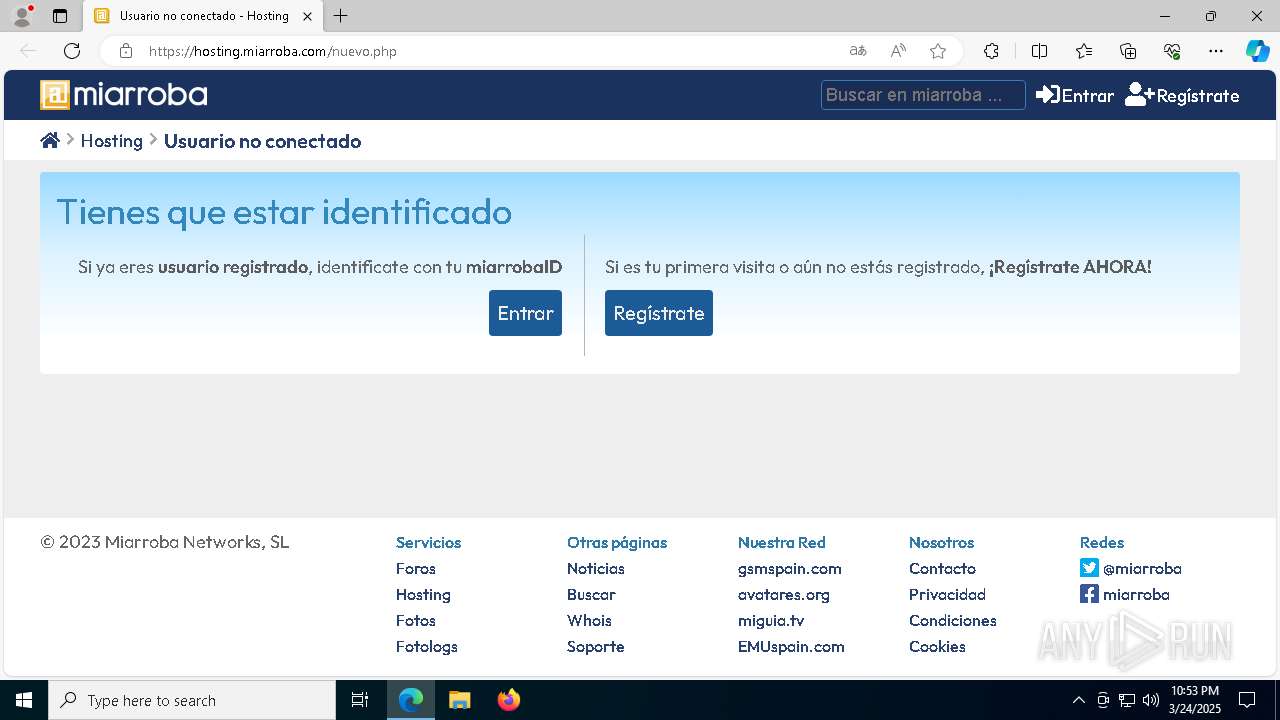Visit gsmspain.com link

[790, 568]
